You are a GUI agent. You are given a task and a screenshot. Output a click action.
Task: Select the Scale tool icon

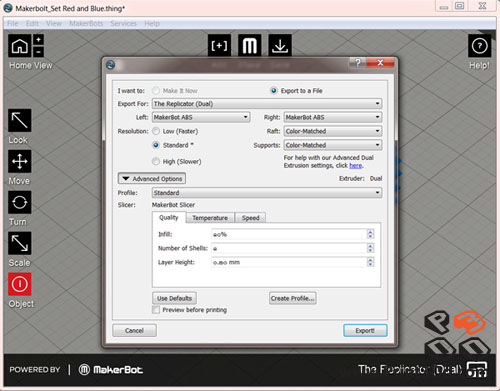coord(20,243)
